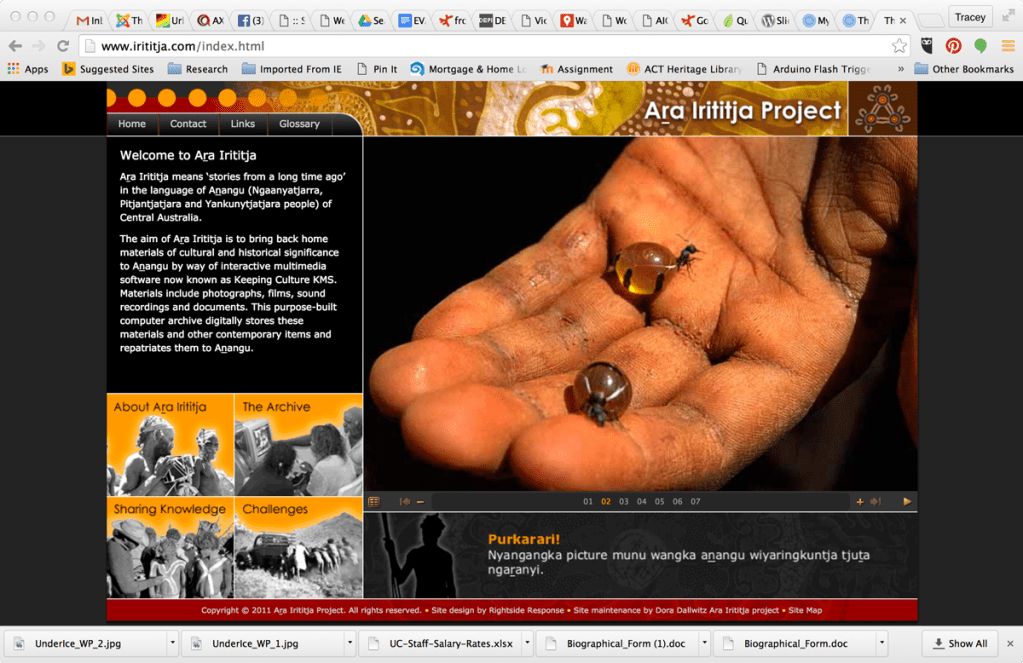
Task: Play the slideshow
Action: coord(907,502)
